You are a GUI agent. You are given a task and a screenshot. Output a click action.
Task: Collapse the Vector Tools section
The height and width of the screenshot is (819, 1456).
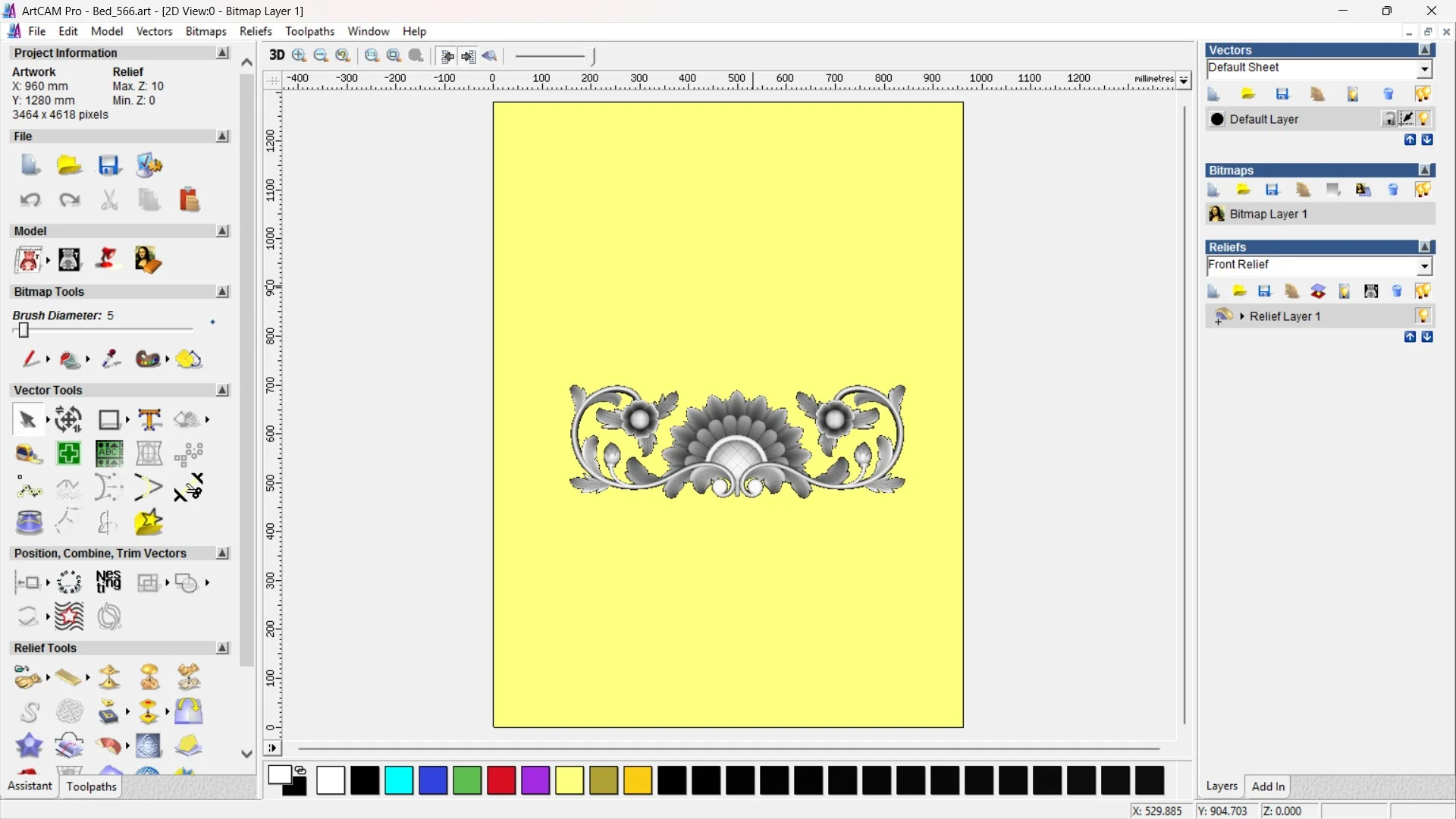coord(222,390)
